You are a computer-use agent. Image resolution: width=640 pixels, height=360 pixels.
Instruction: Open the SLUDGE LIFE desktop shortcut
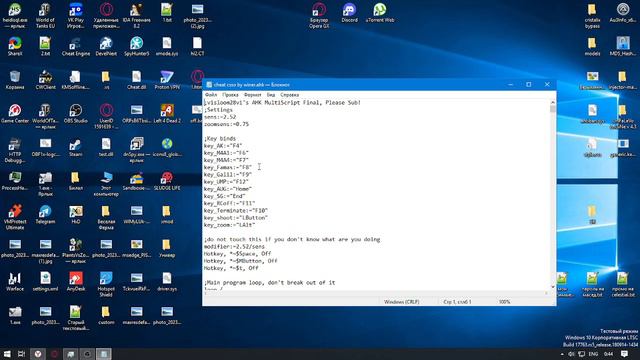[167, 181]
